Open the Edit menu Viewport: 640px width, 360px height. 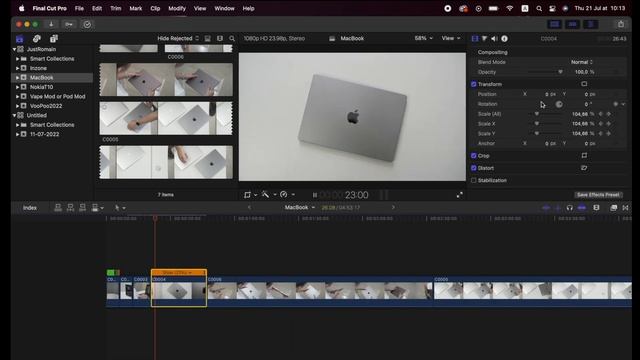(x=97, y=8)
